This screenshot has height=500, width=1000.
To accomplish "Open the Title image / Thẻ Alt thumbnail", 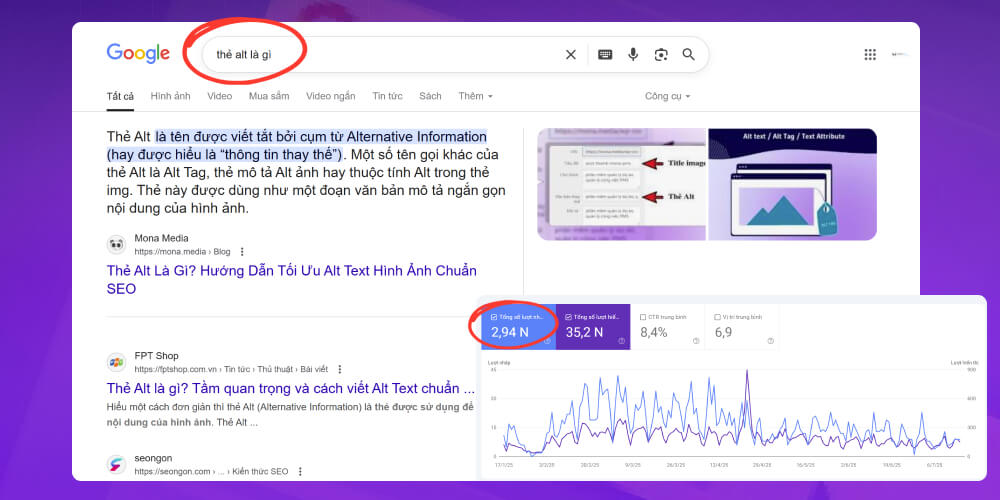I will point(622,184).
